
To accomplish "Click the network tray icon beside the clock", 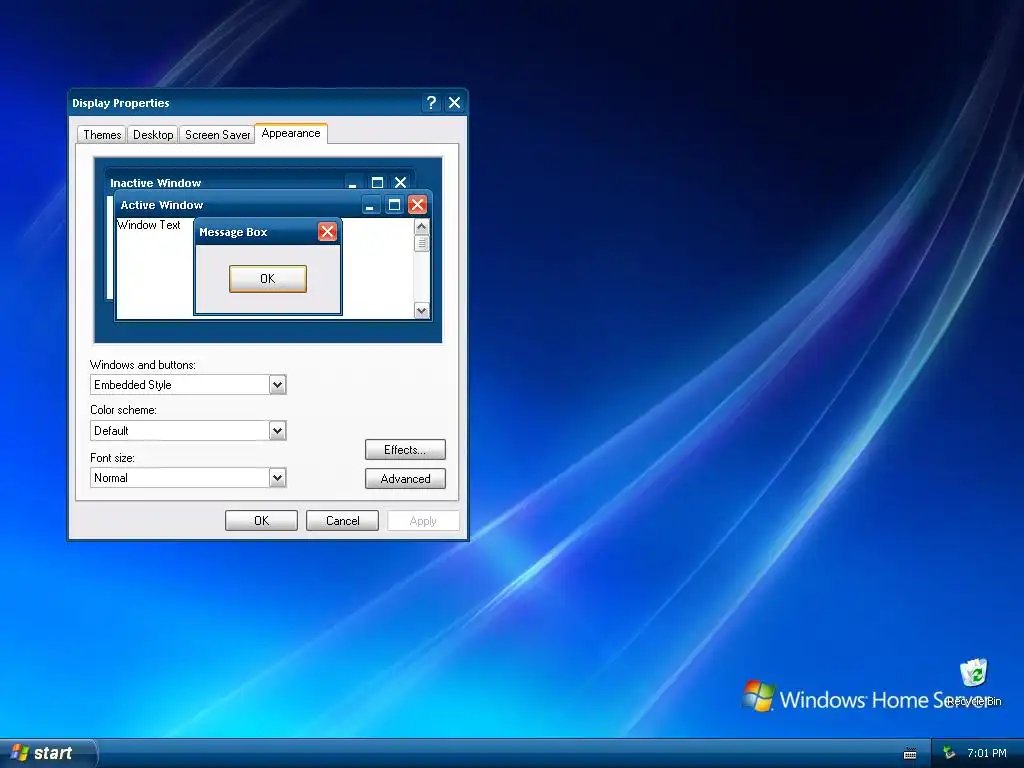I will (x=949, y=753).
